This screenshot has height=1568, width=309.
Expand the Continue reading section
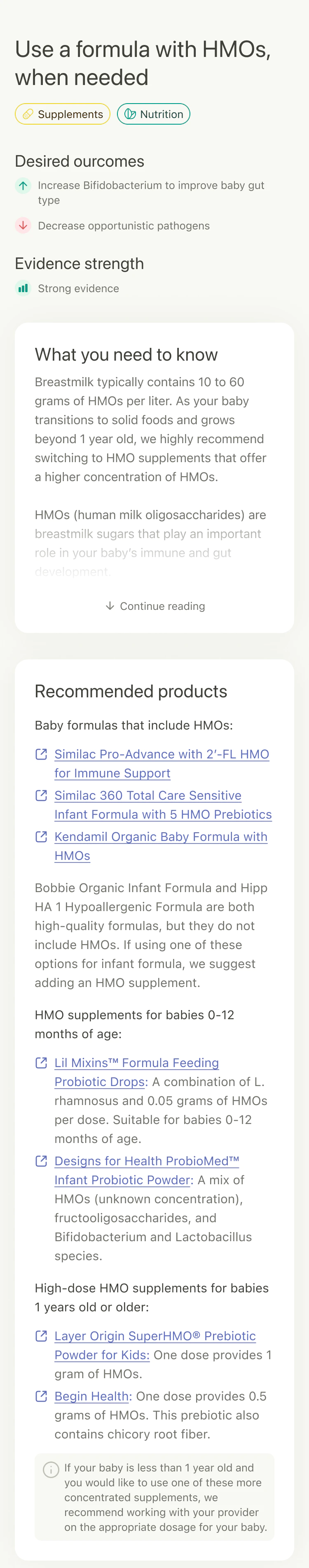click(161, 606)
